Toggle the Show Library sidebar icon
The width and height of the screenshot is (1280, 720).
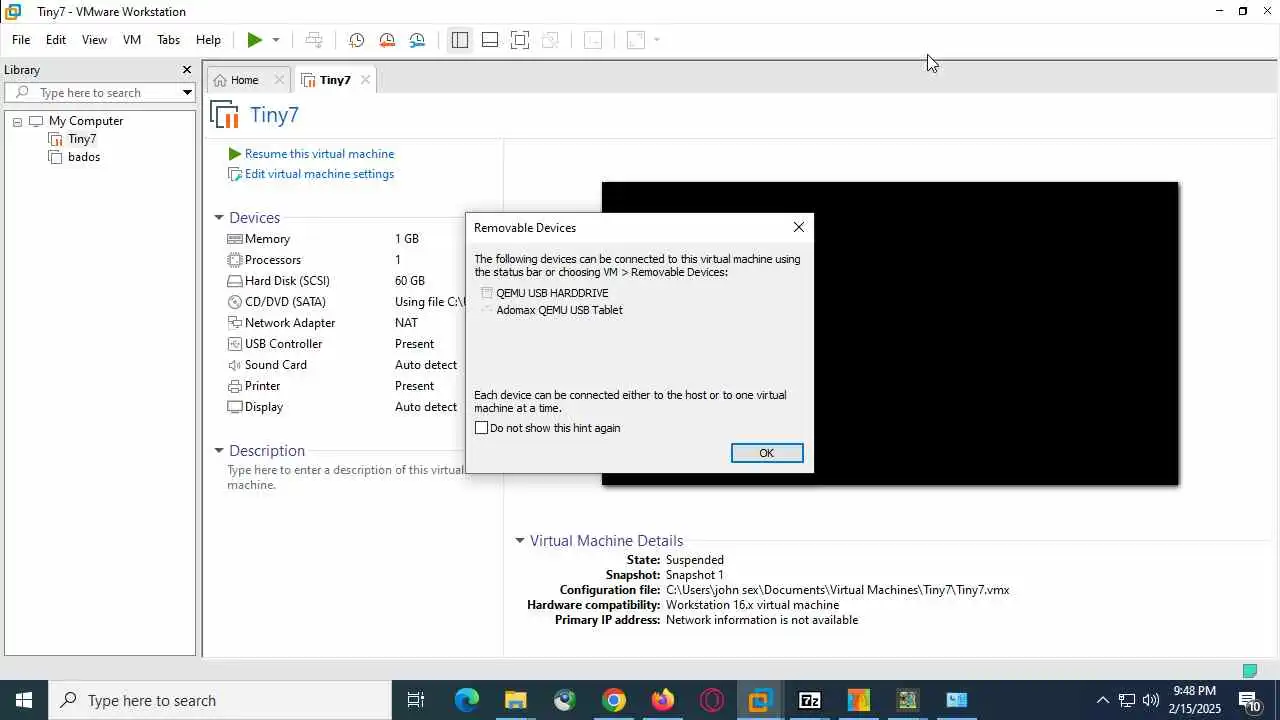459,40
